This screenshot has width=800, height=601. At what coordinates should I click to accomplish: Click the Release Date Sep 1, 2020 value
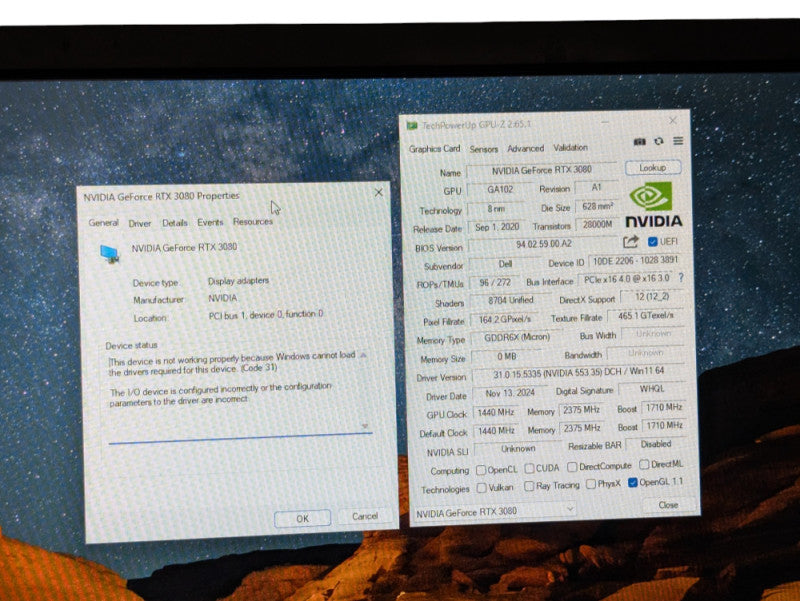(497, 227)
